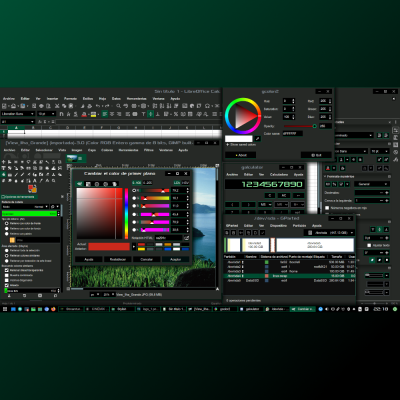Expand Show saved colors in gcolor2
This screenshot has width=400, height=400.
click(x=241, y=145)
